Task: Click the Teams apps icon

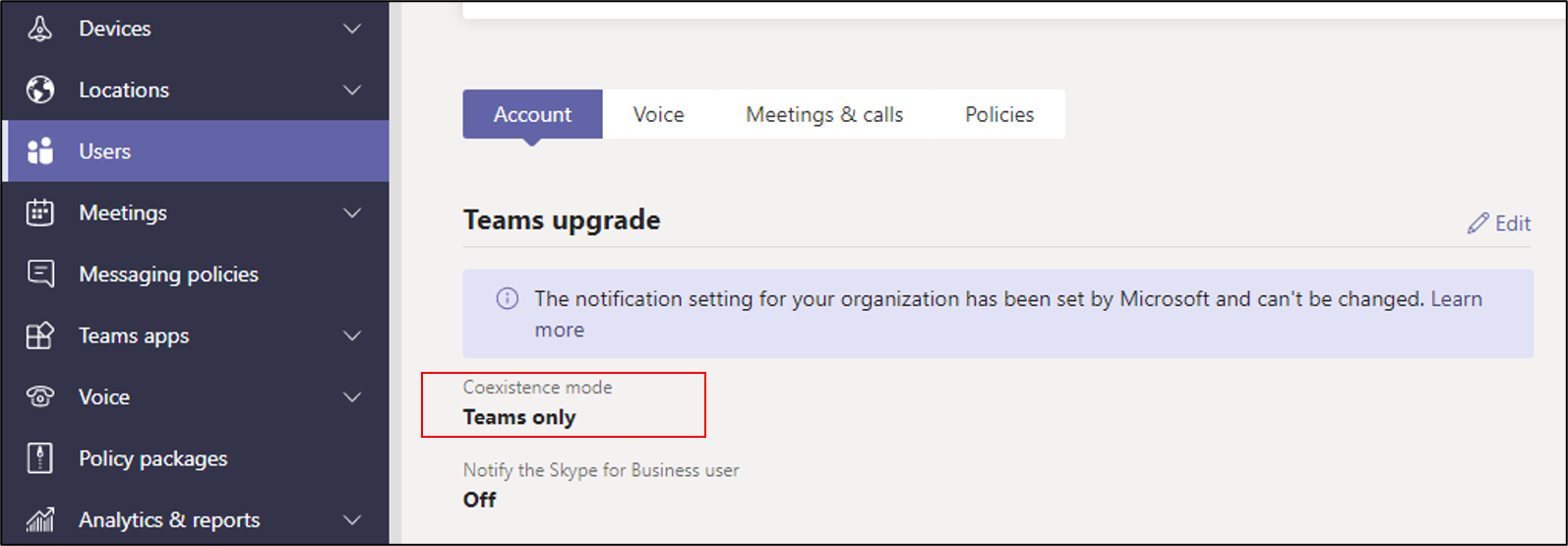Action: pos(39,335)
